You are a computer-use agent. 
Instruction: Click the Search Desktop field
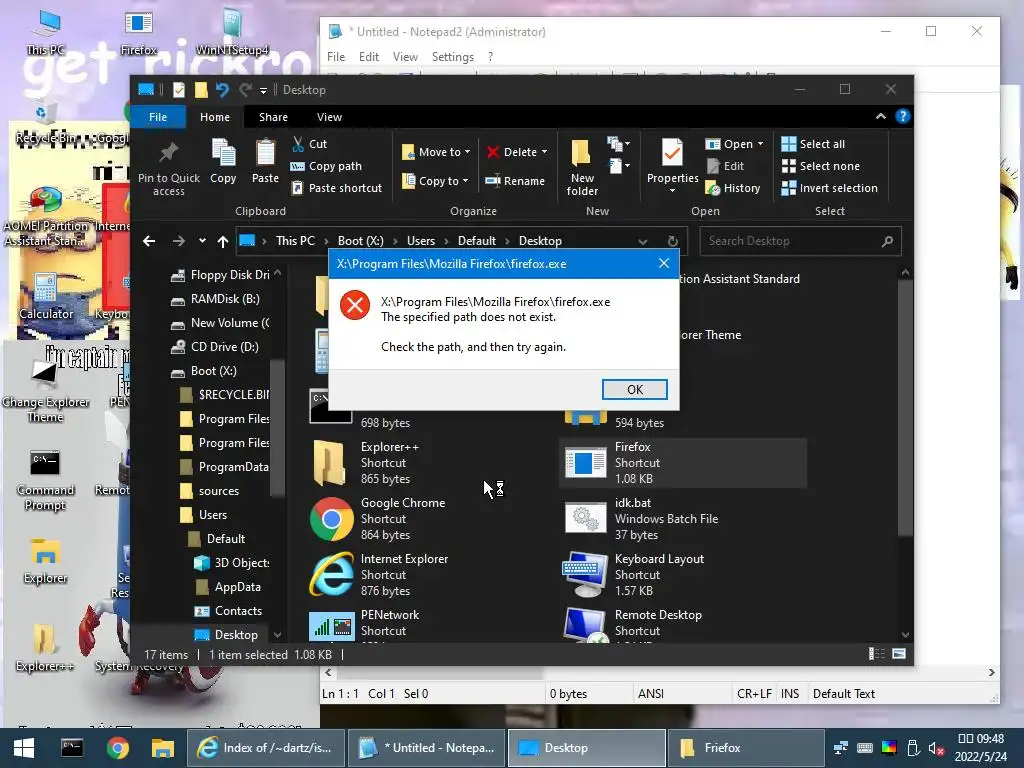800,241
